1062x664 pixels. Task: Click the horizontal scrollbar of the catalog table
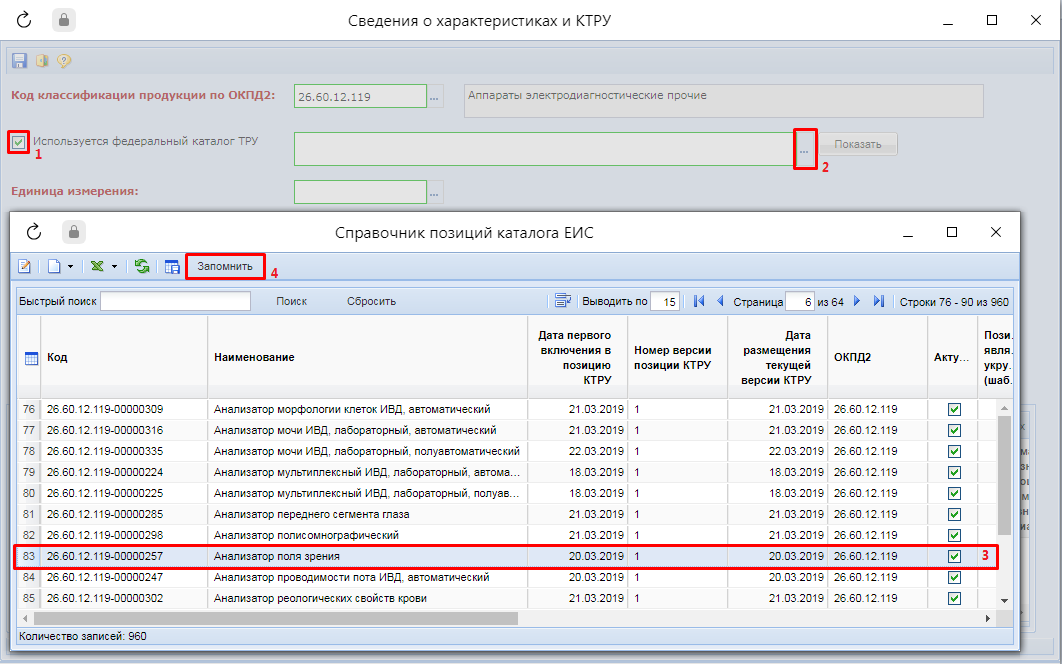click(x=300, y=618)
